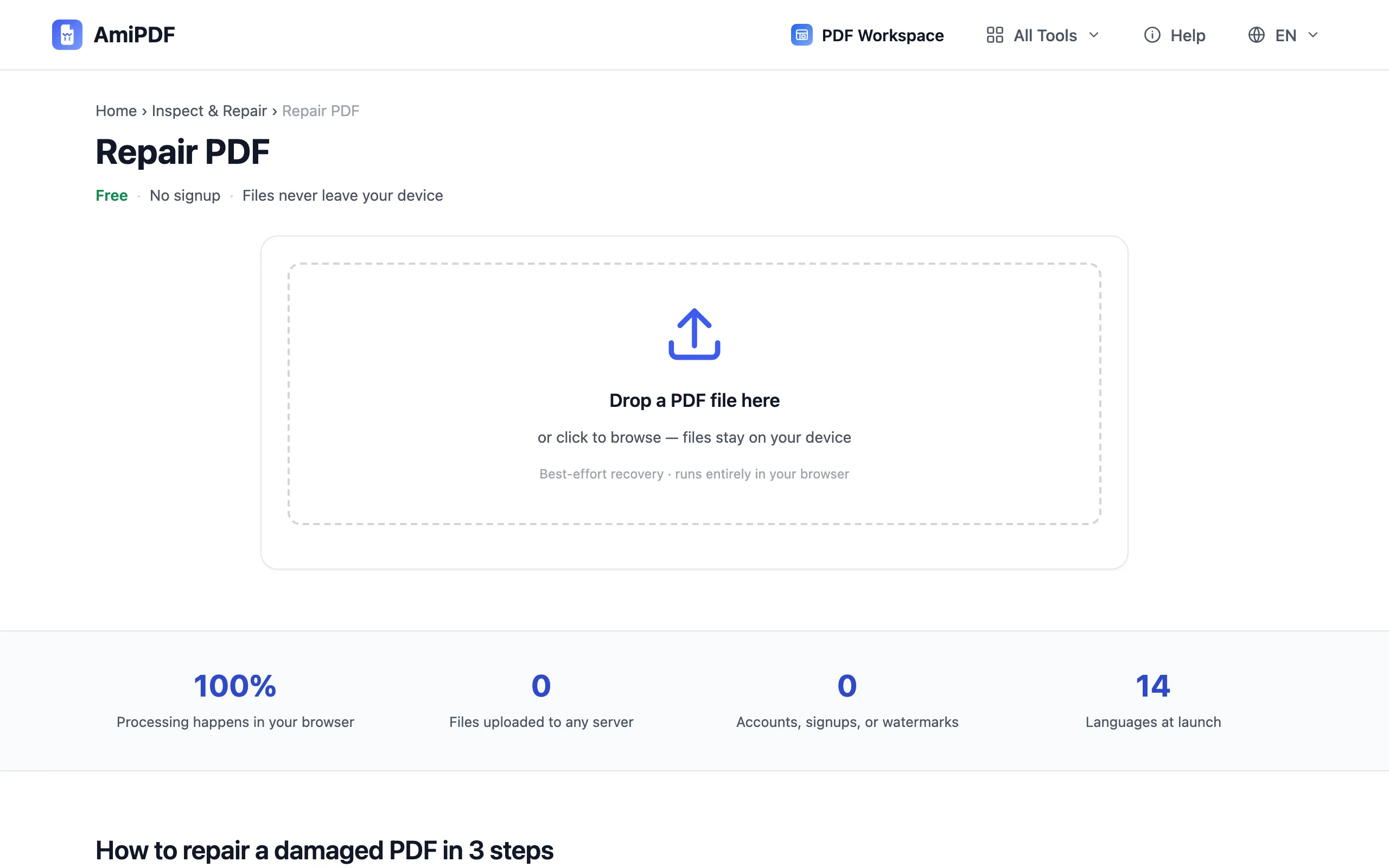Screen dimensions: 1389x868
Task: Click the Drop a PDF file here heading
Action: pyautogui.click(x=694, y=400)
